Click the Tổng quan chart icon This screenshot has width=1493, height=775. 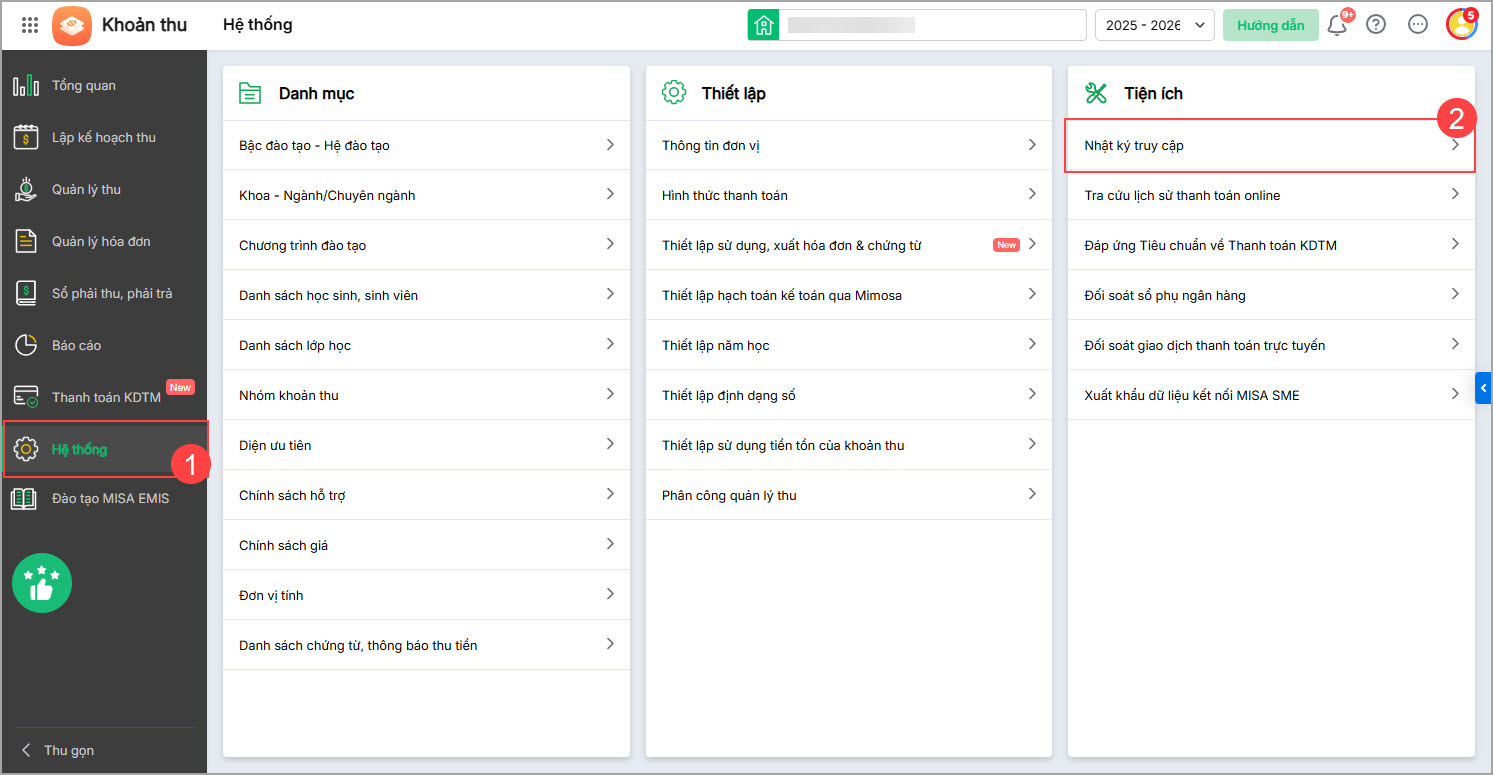25,85
